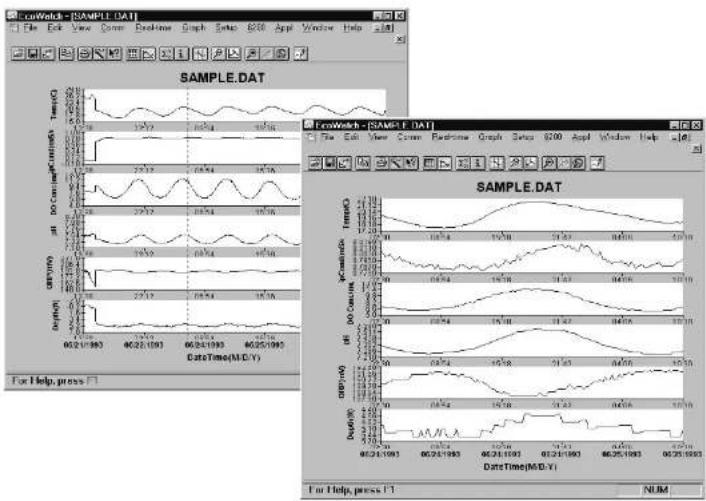Open the Appl menu in the front window

point(580,137)
